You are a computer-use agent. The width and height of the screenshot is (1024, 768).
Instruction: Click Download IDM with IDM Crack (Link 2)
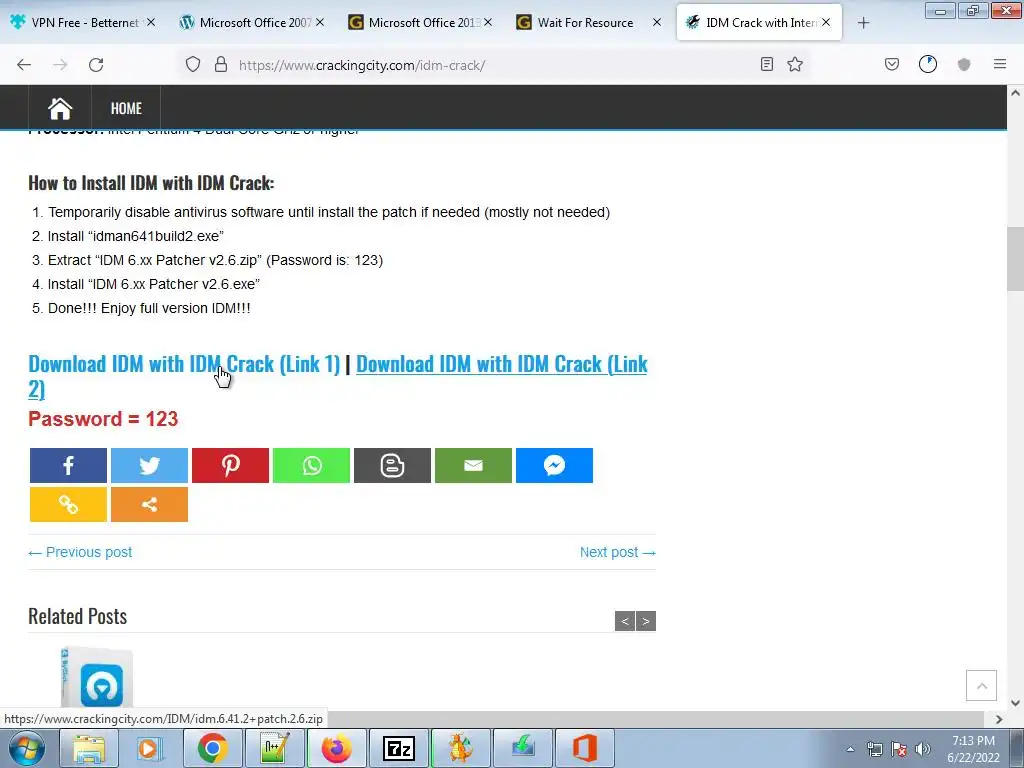pyautogui.click(x=502, y=364)
